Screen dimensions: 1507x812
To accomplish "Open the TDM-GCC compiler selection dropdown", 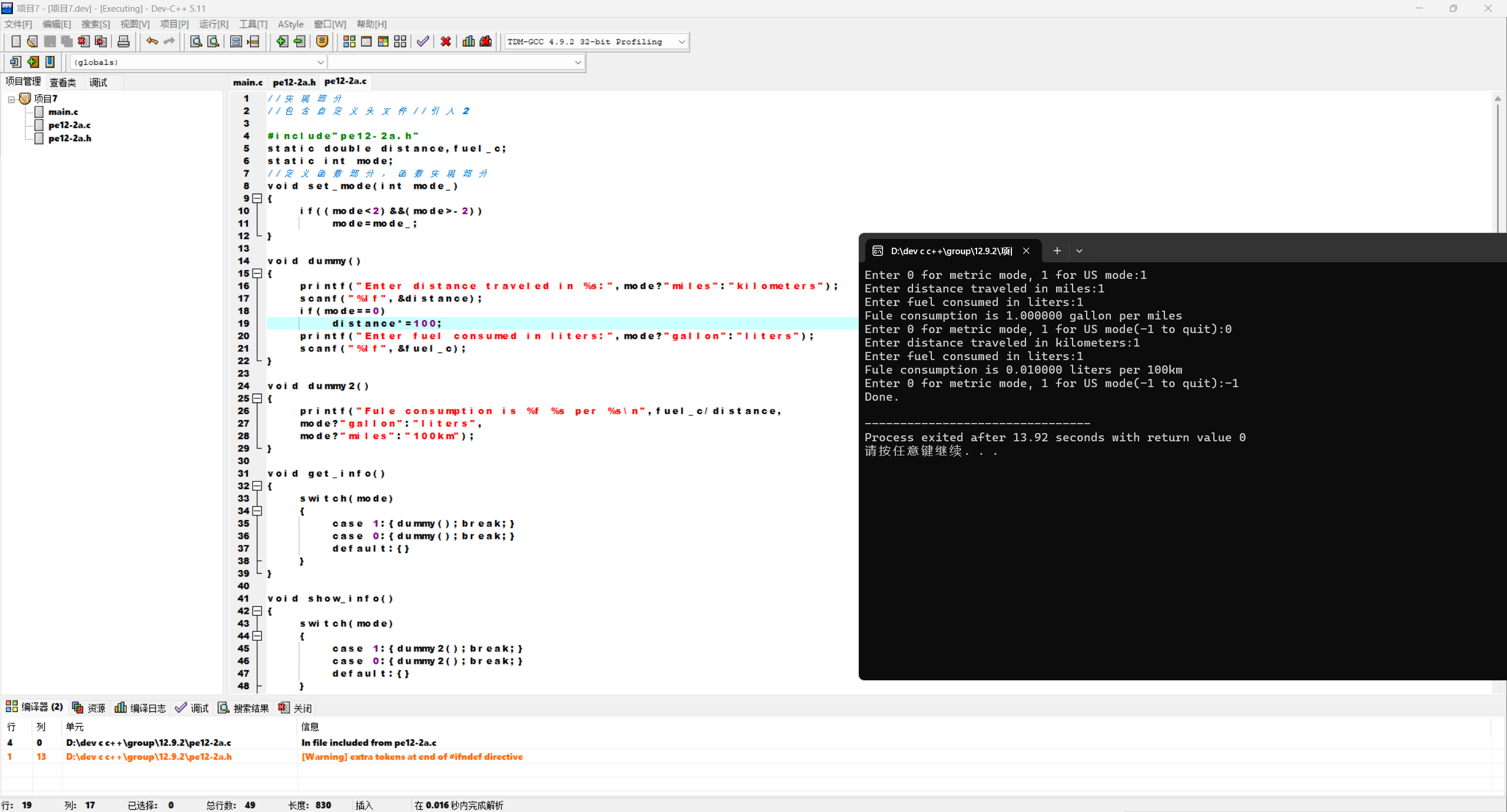I will pos(681,42).
